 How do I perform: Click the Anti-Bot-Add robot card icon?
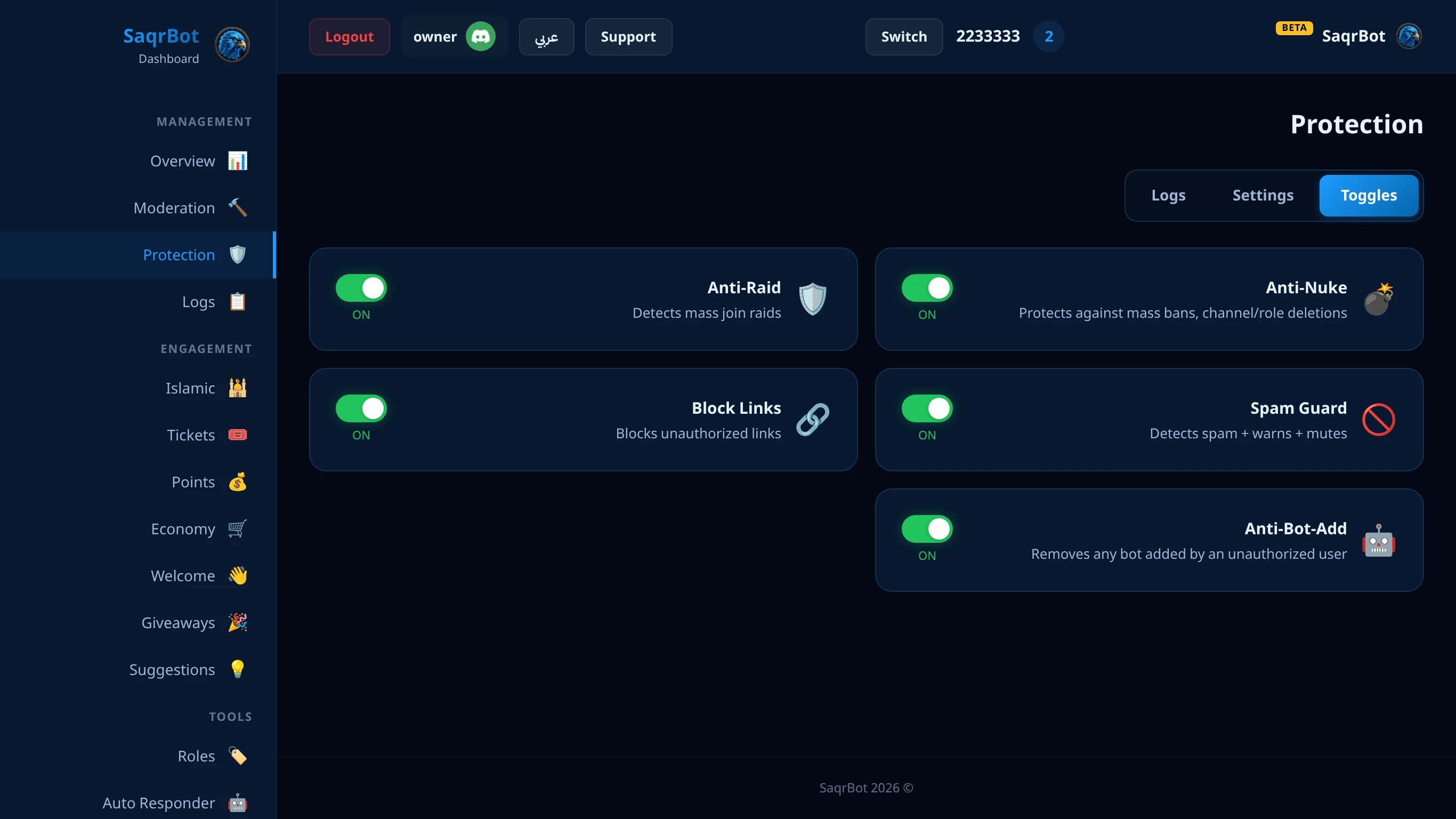pyautogui.click(x=1379, y=540)
